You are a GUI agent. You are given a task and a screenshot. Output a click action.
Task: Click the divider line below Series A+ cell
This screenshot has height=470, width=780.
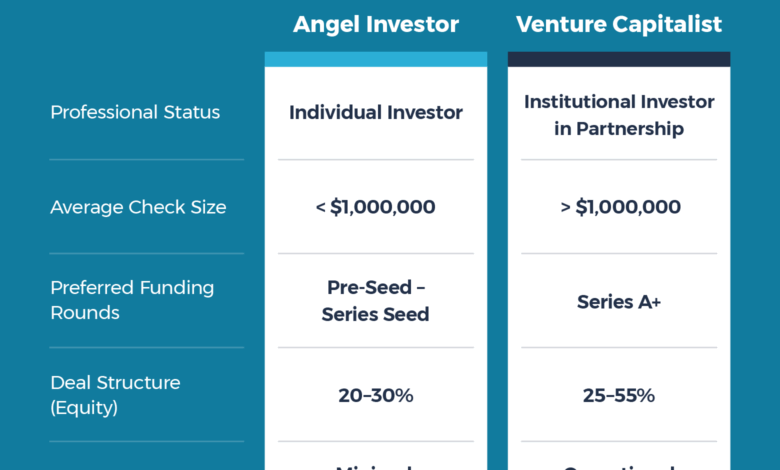(619, 348)
